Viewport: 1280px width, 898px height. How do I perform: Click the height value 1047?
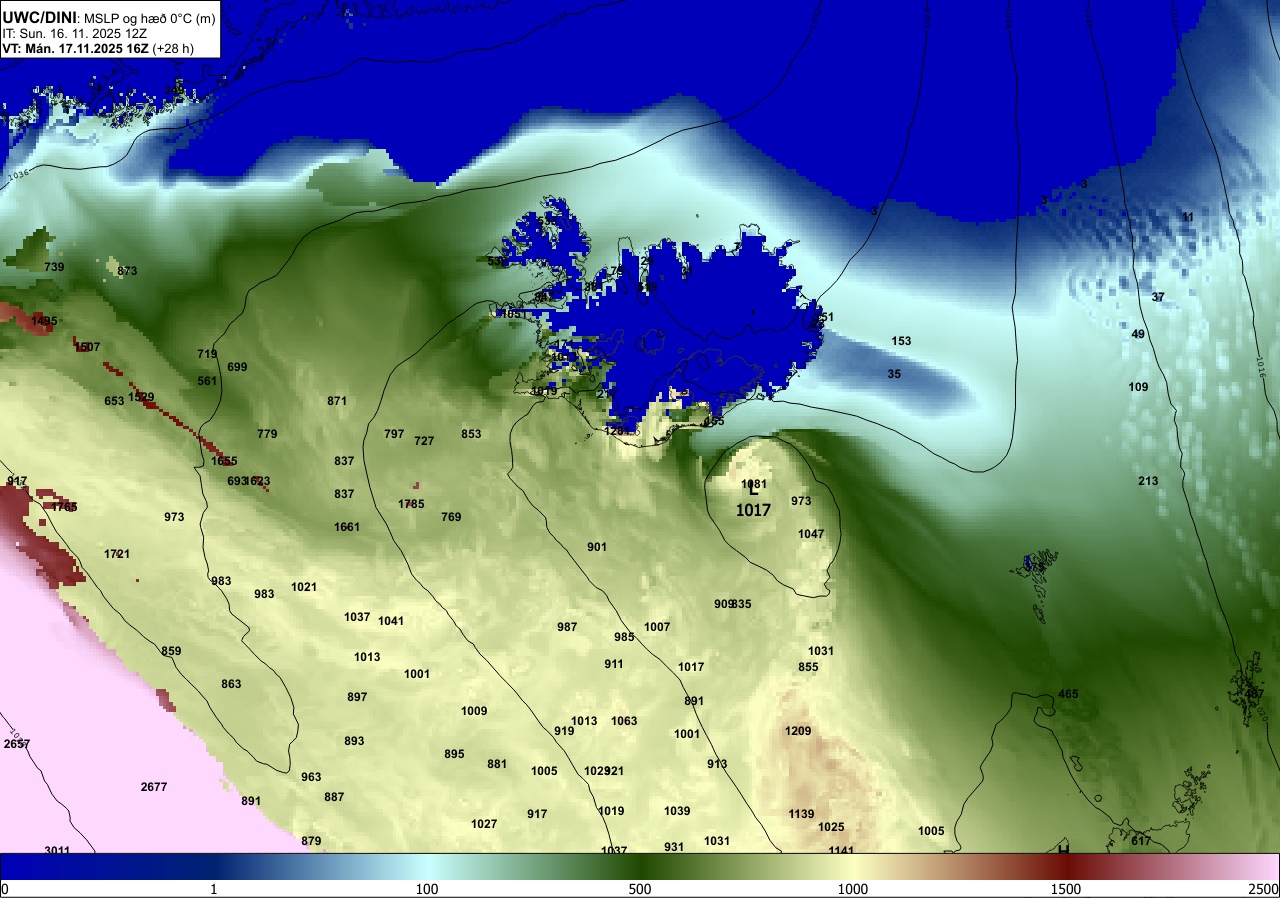(811, 534)
